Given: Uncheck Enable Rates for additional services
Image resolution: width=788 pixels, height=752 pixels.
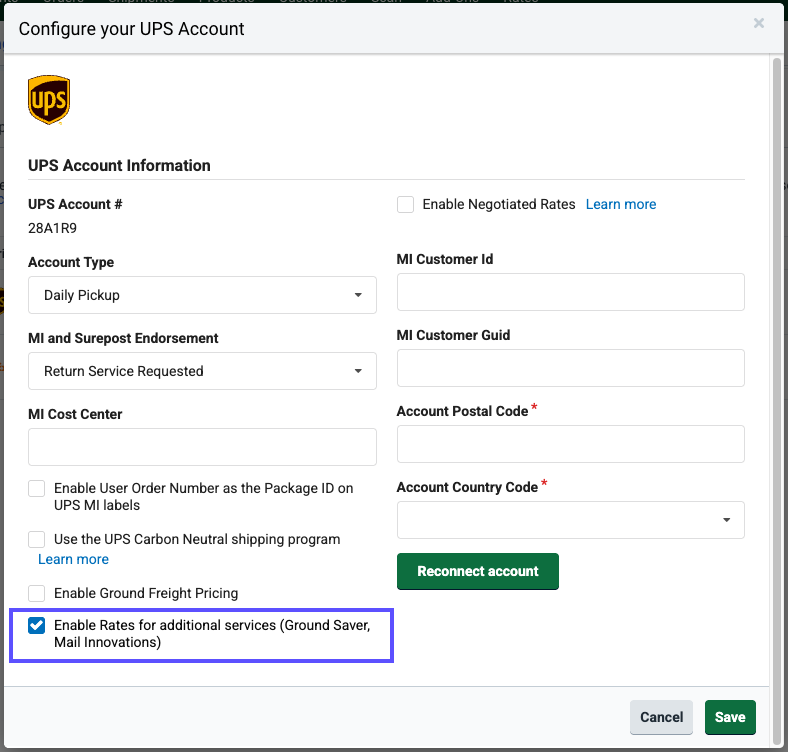Looking at the screenshot, I should point(37,625).
